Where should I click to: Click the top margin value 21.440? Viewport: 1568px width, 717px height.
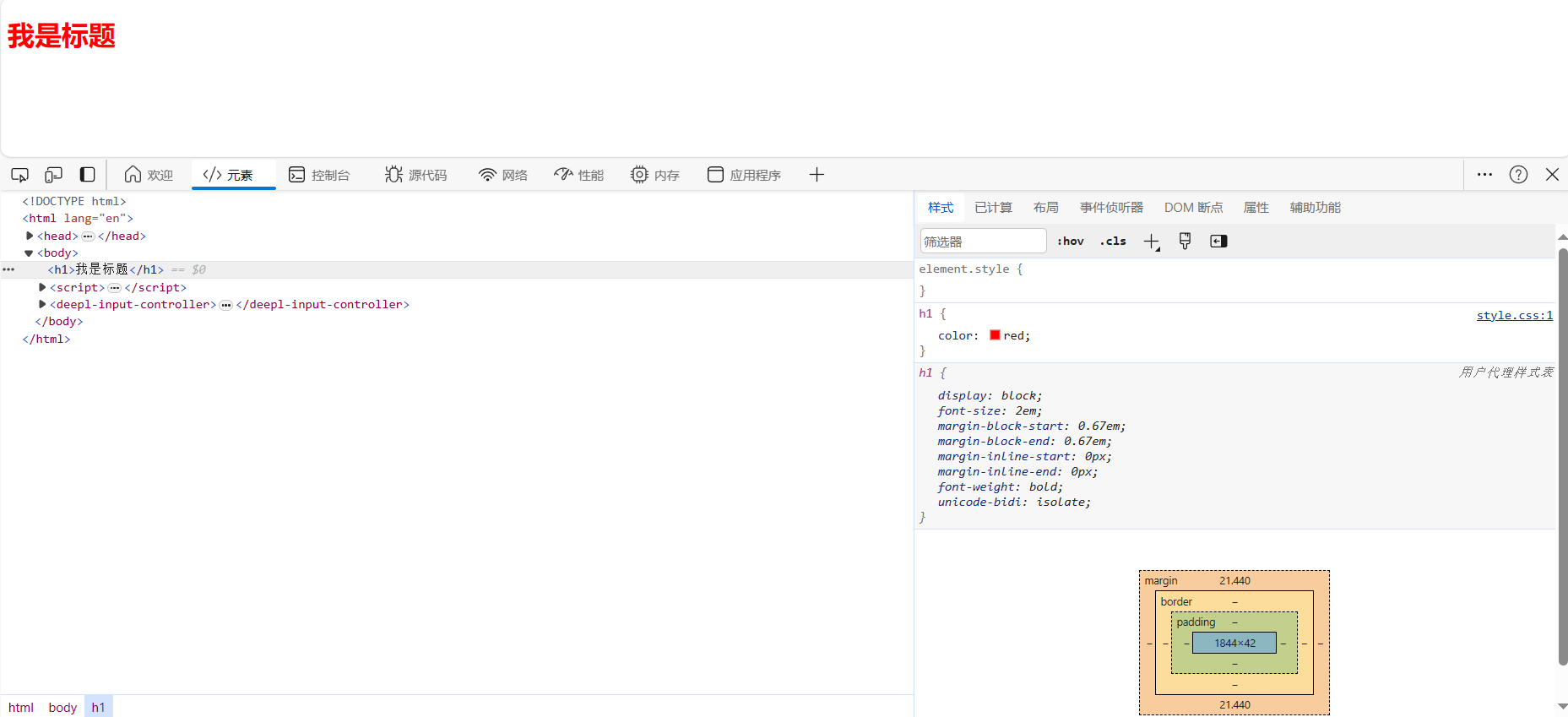coord(1234,580)
